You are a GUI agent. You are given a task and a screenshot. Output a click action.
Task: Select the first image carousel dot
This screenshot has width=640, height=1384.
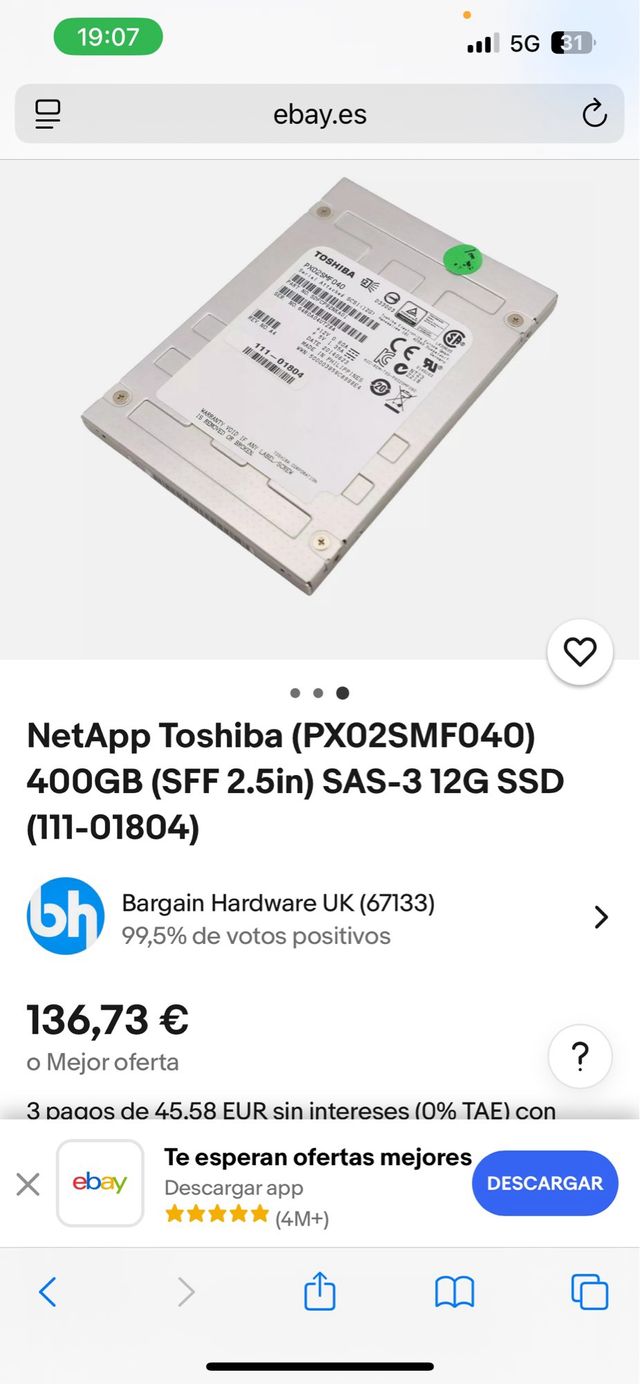(295, 692)
